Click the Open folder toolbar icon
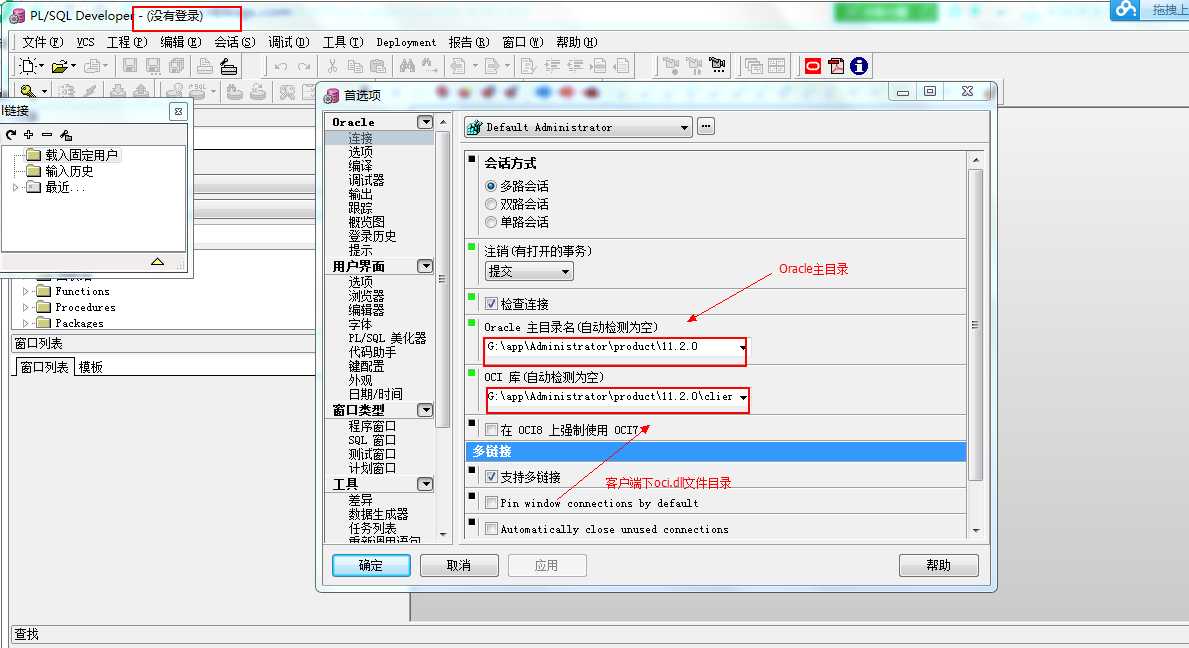 coord(59,67)
